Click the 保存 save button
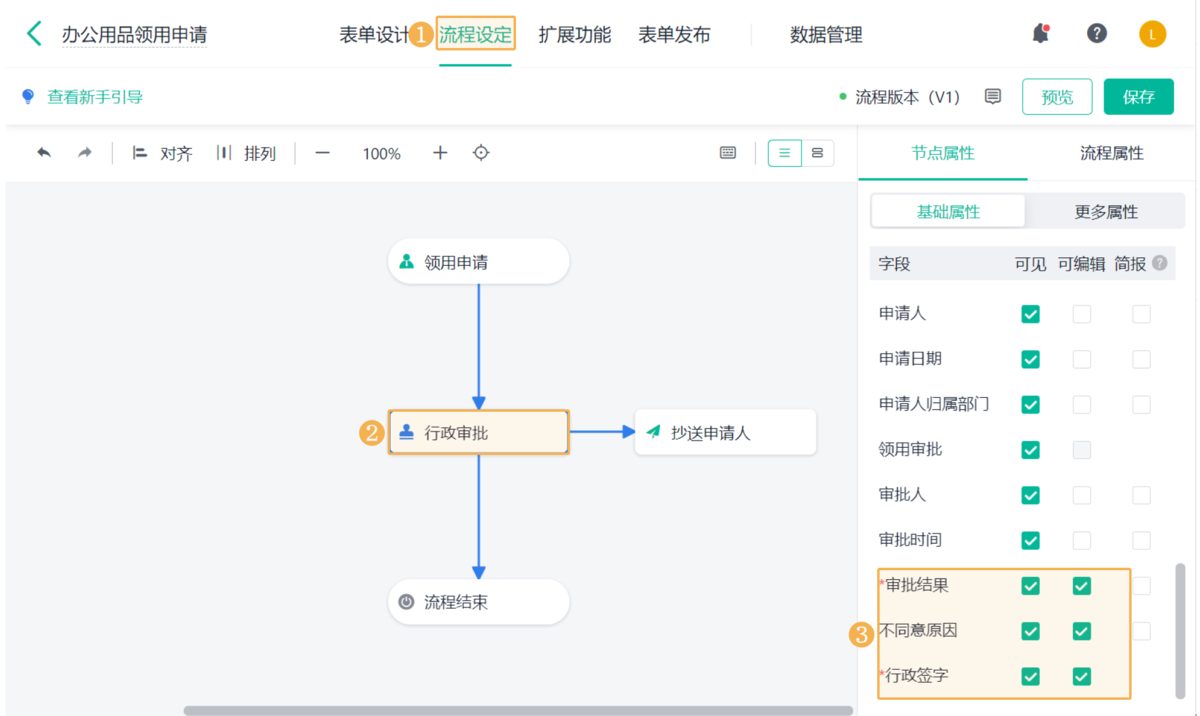 click(x=1138, y=96)
